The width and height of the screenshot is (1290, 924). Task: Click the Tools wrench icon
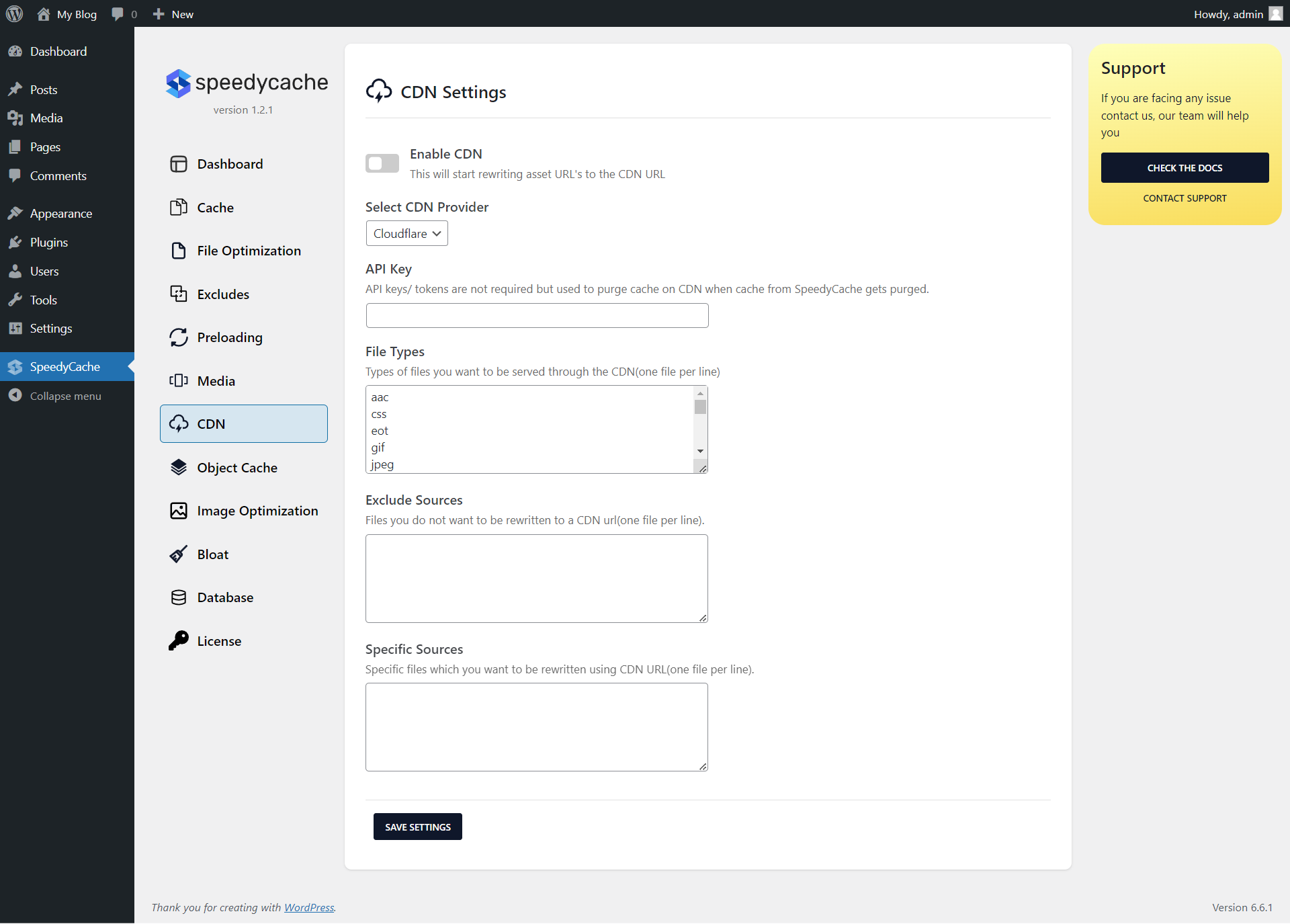point(15,300)
